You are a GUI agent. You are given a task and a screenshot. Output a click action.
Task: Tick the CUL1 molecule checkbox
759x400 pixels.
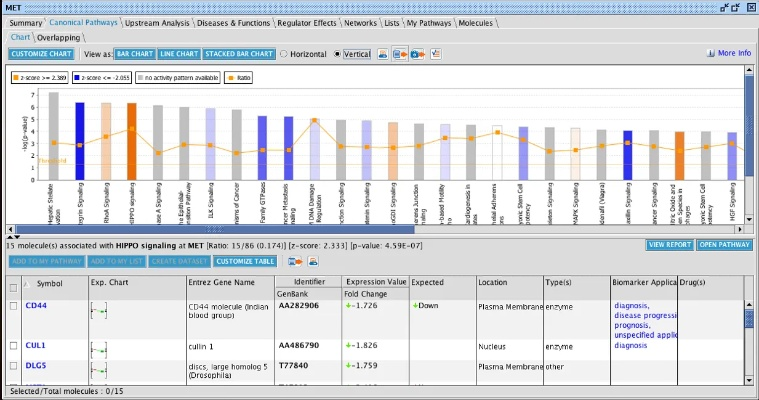pos(13,345)
